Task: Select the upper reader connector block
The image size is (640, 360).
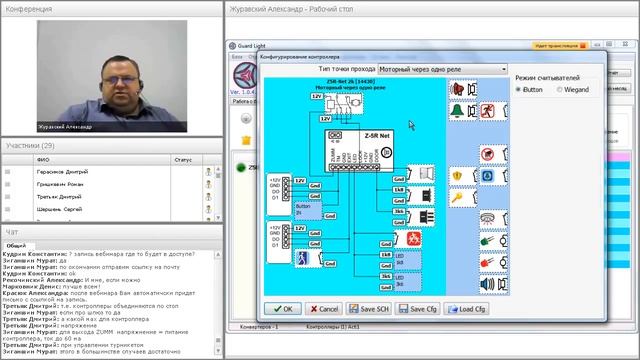Action: click(279, 194)
